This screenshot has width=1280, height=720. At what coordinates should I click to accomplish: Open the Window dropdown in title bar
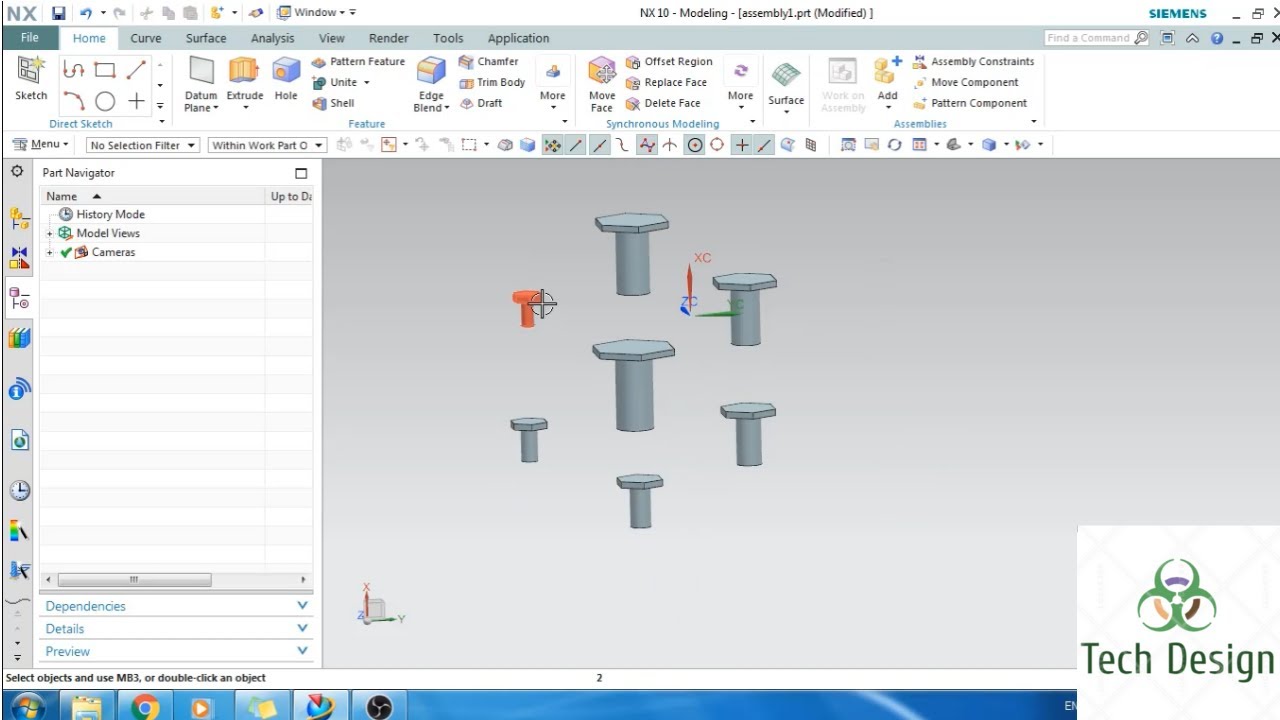[314, 12]
